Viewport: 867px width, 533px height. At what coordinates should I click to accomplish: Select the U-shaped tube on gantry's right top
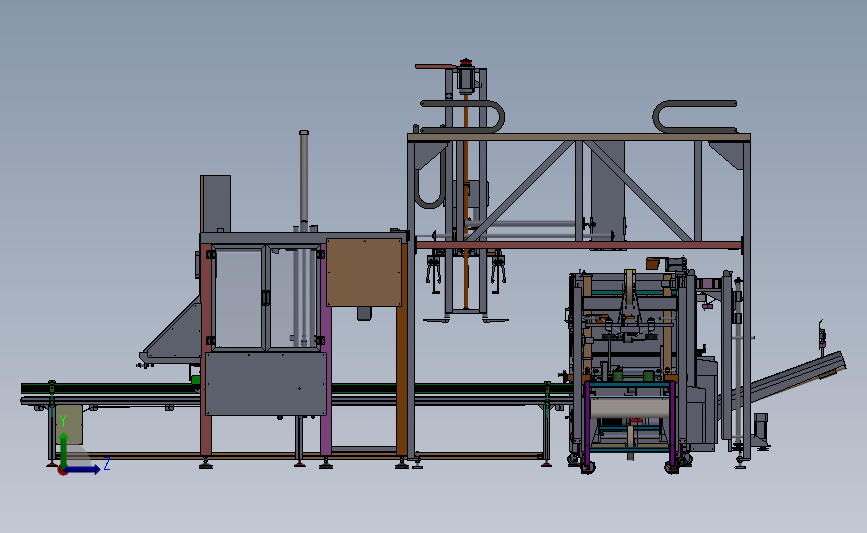point(694,117)
